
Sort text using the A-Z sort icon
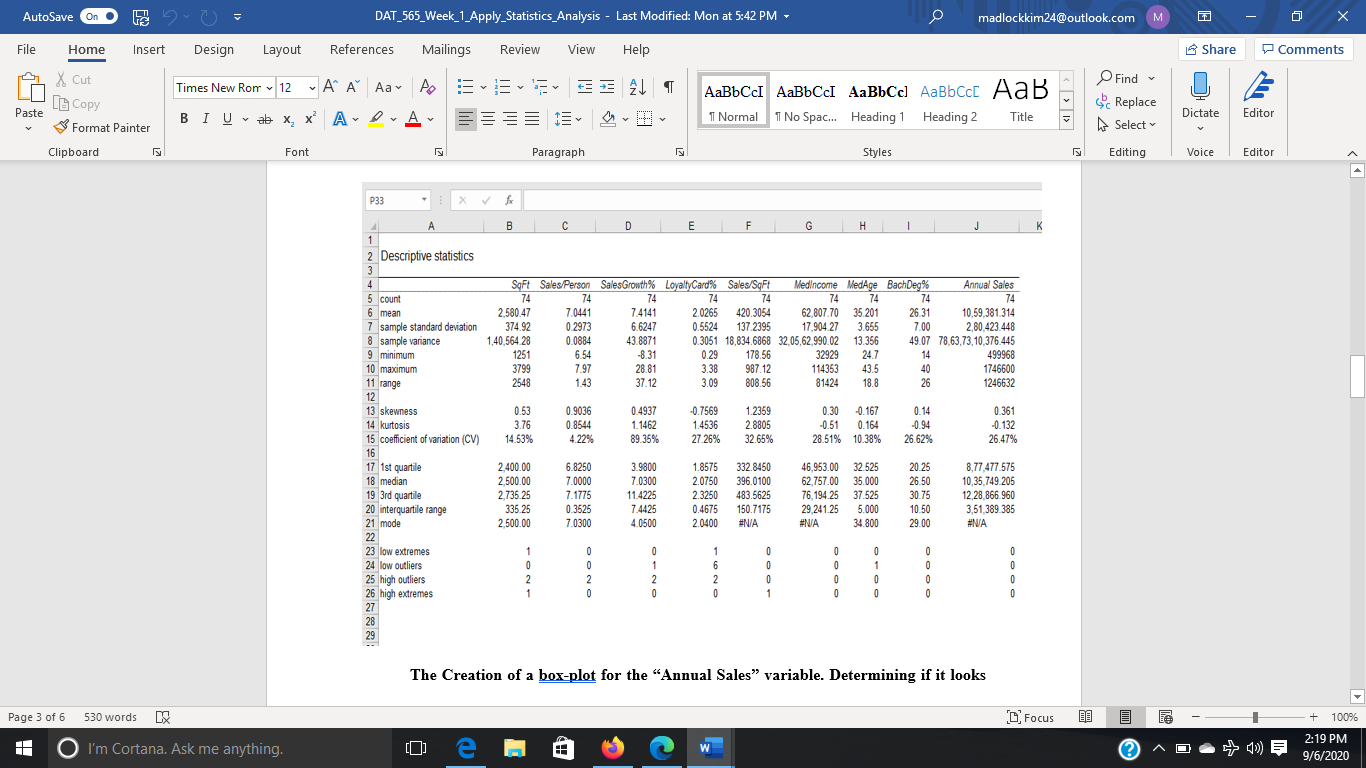[x=637, y=88]
